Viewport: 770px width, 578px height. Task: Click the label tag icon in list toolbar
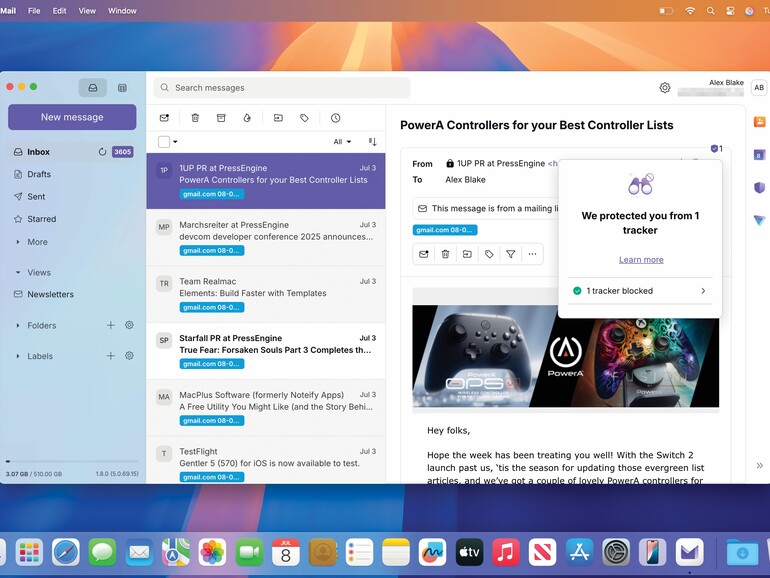[304, 118]
